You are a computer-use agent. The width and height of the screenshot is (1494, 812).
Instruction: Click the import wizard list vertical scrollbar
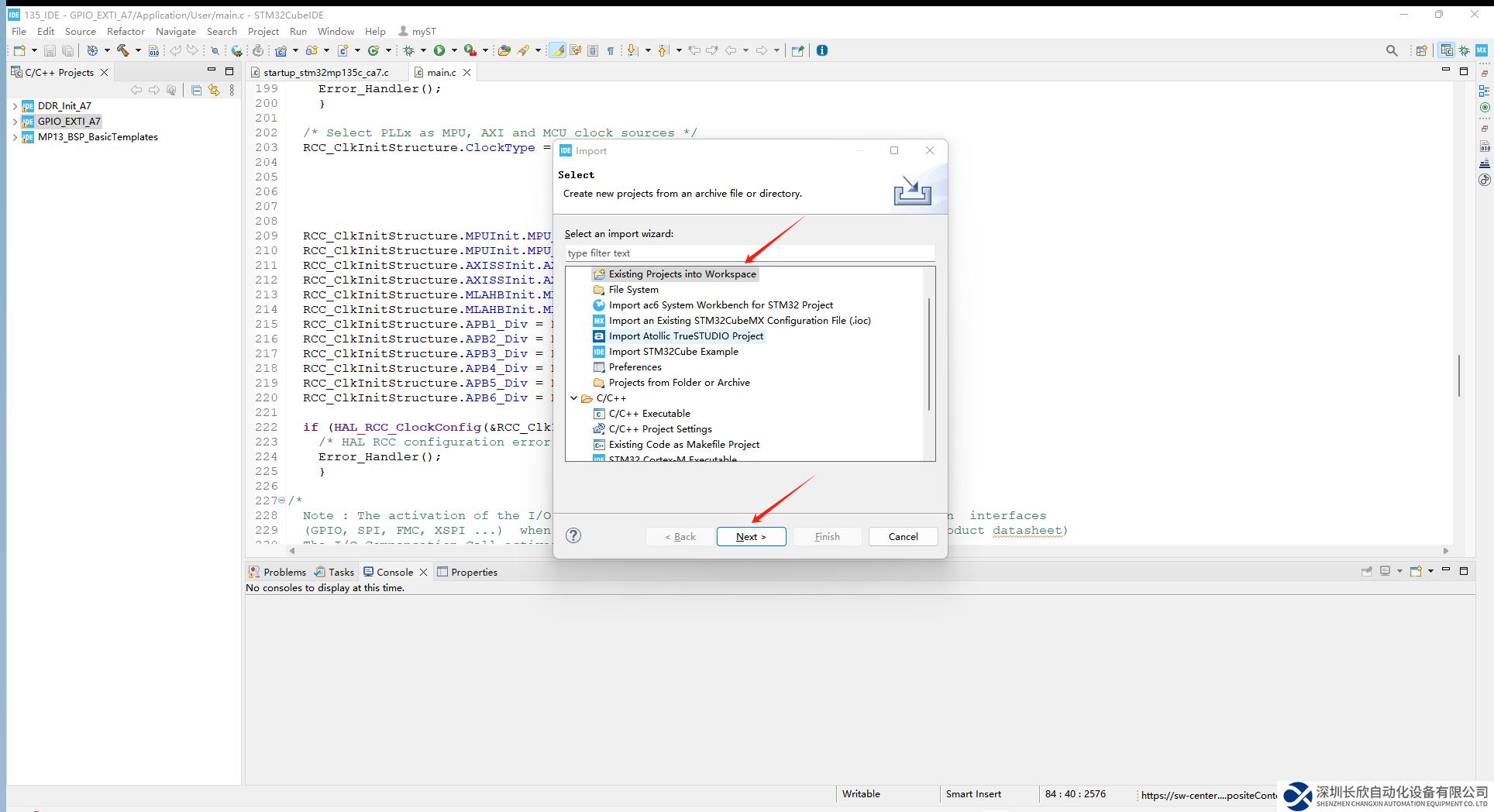coord(929,353)
